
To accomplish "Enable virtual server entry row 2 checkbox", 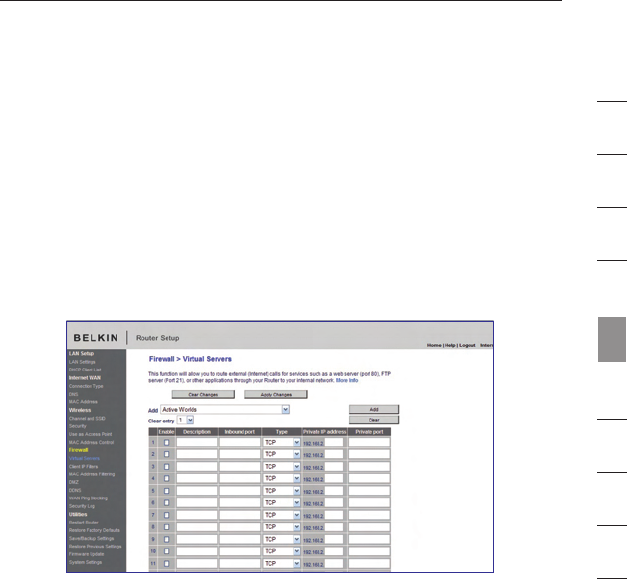I will click(x=167, y=454).
